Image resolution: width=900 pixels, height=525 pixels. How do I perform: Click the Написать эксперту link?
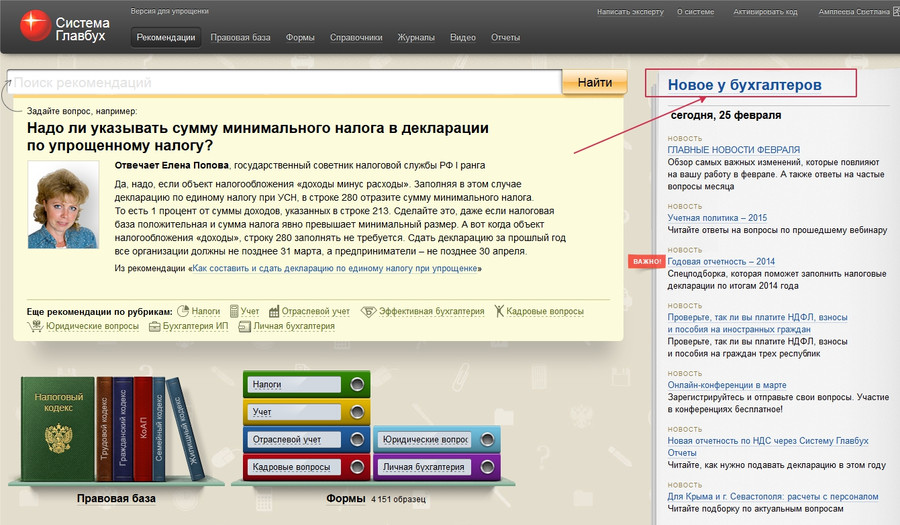pos(630,11)
